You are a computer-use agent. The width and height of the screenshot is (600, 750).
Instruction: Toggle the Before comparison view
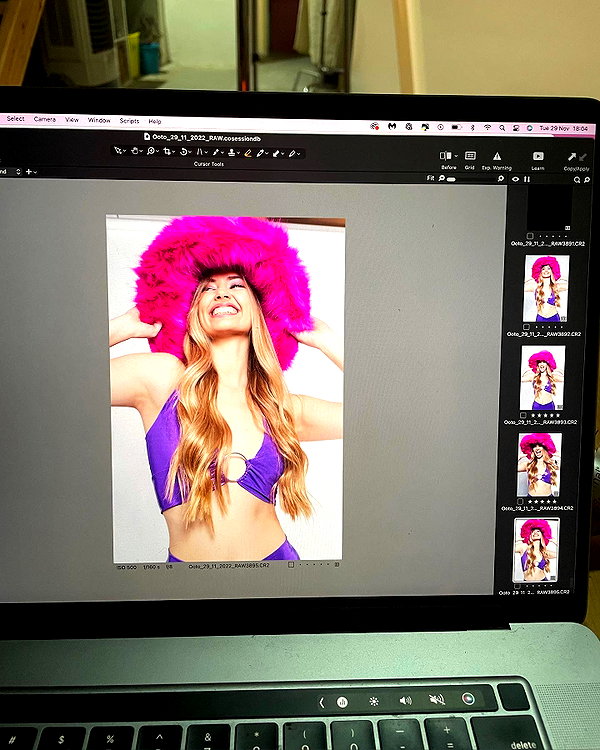(x=445, y=155)
